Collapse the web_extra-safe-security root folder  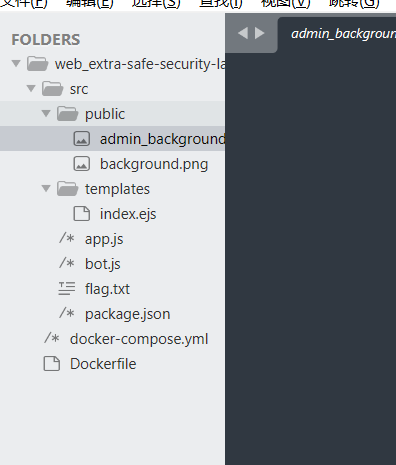point(16,63)
